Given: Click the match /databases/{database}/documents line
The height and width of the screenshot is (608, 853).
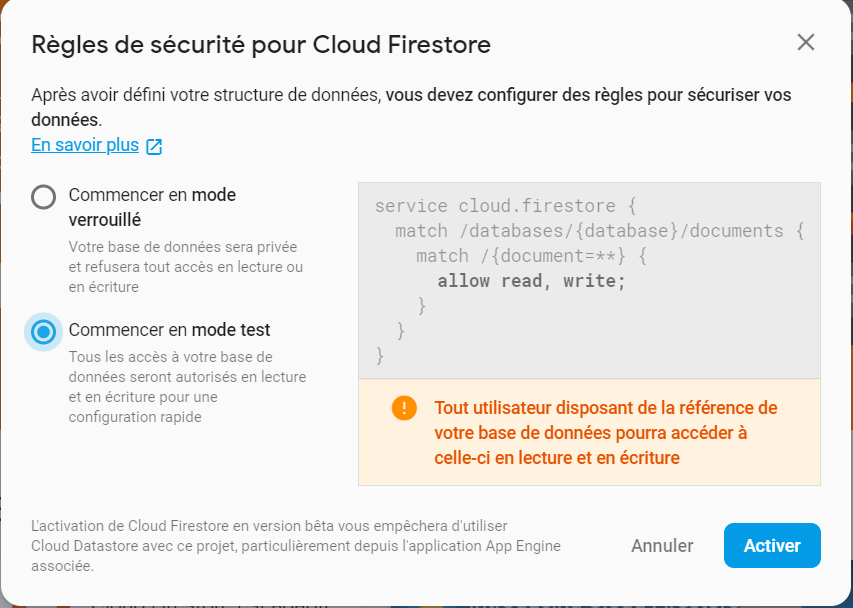Looking at the screenshot, I should [x=599, y=231].
